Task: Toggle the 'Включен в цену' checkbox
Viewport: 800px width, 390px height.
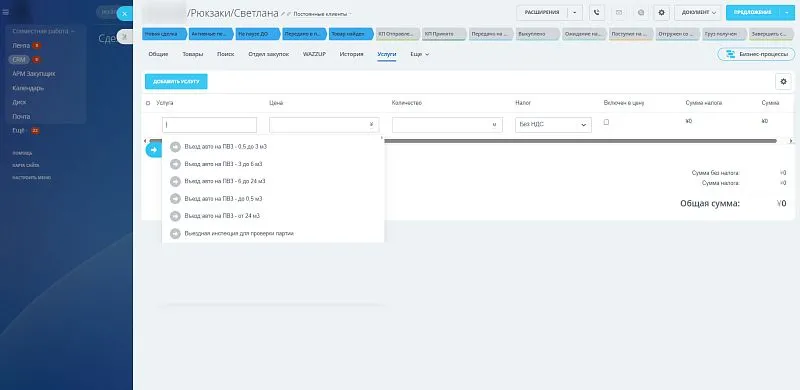Action: point(606,122)
